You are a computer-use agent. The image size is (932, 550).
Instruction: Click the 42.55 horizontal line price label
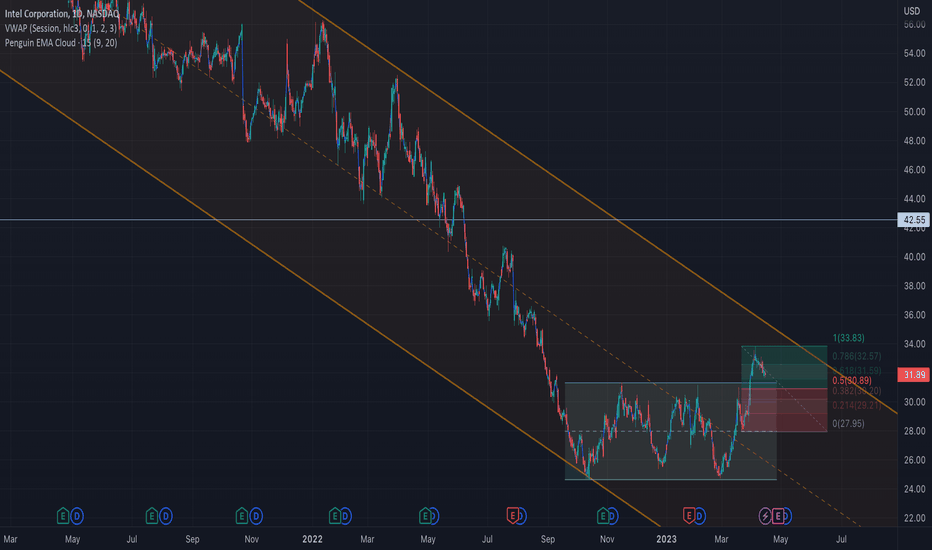pos(914,220)
